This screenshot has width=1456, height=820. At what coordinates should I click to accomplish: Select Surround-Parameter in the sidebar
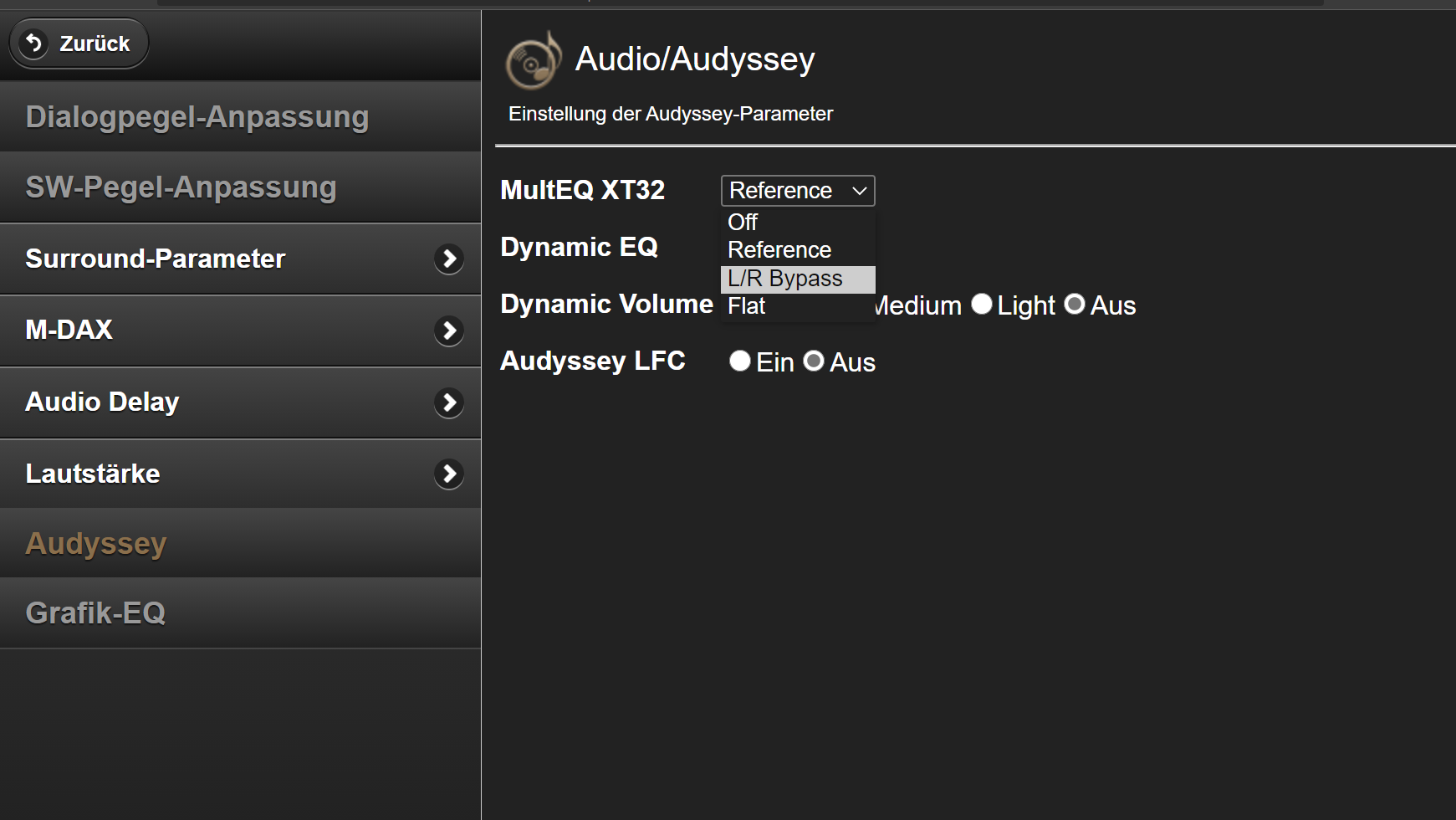click(240, 259)
